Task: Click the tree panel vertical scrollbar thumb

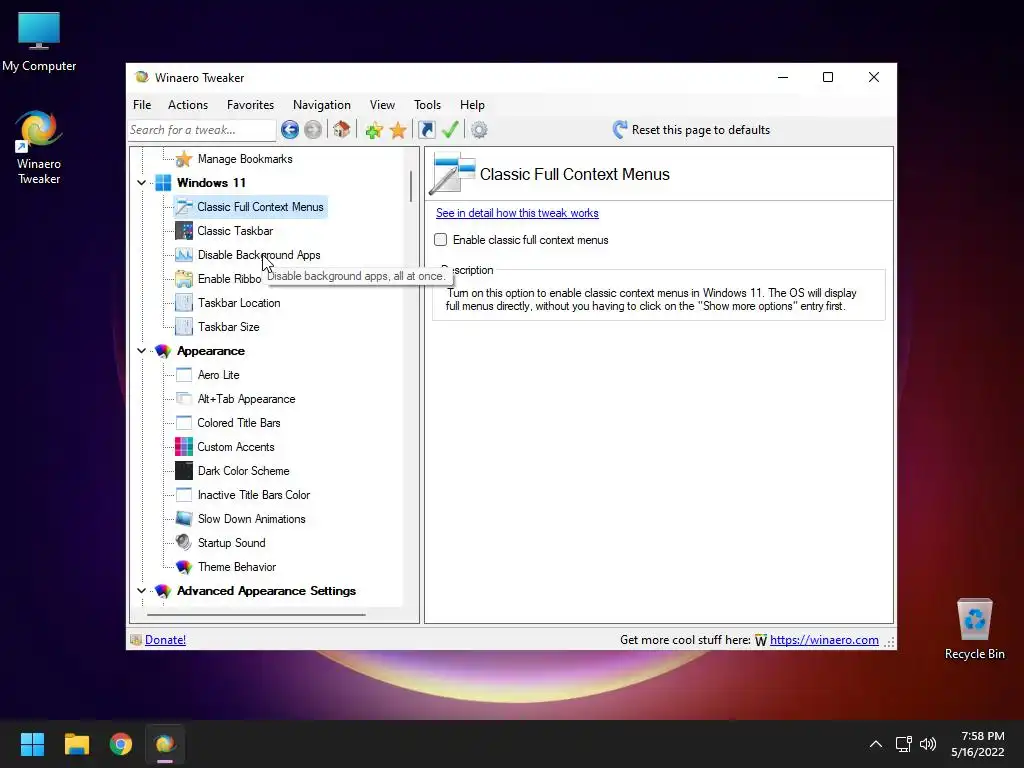Action: (411, 187)
